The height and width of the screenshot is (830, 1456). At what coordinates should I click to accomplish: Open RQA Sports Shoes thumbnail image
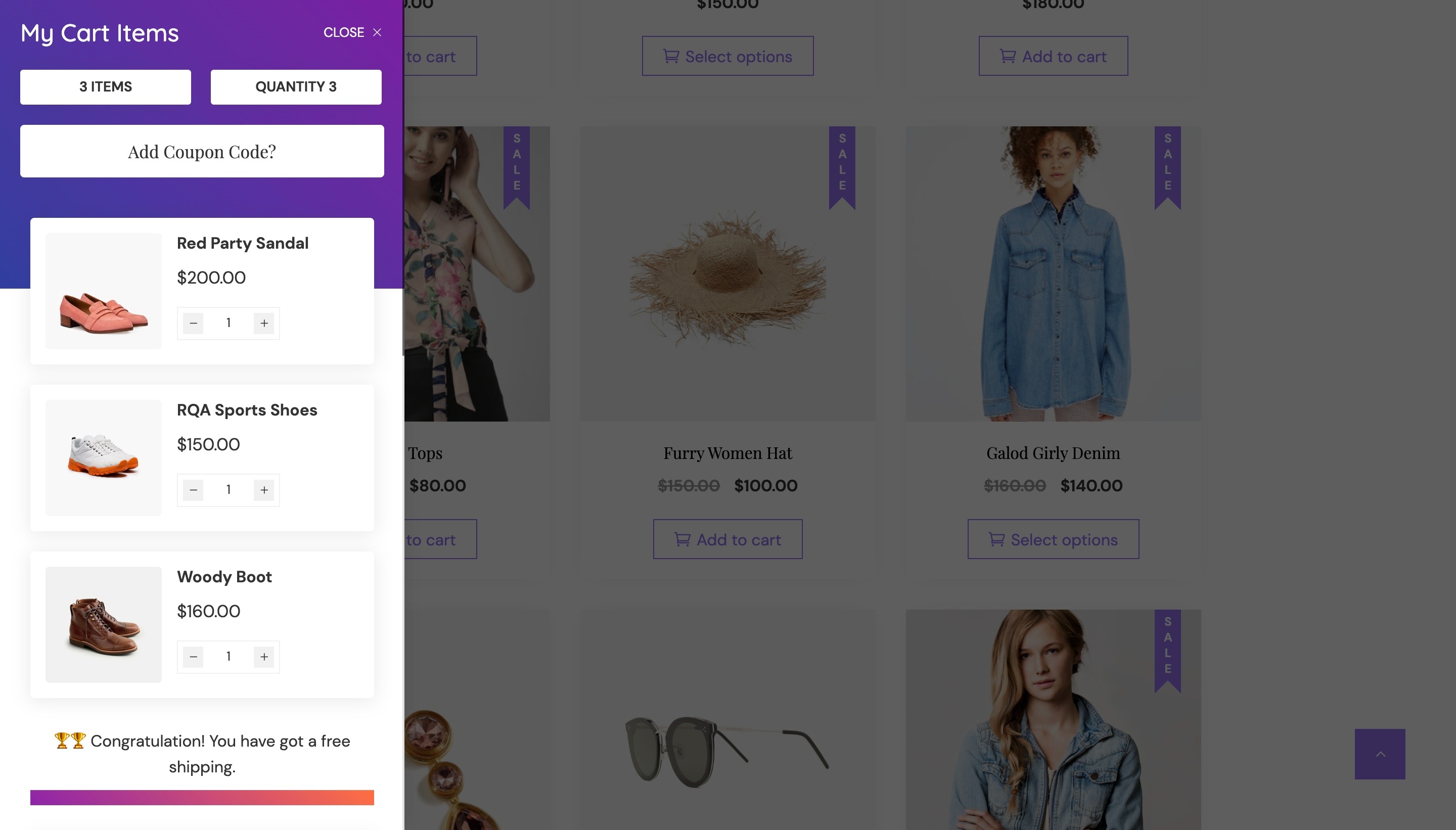click(x=103, y=458)
